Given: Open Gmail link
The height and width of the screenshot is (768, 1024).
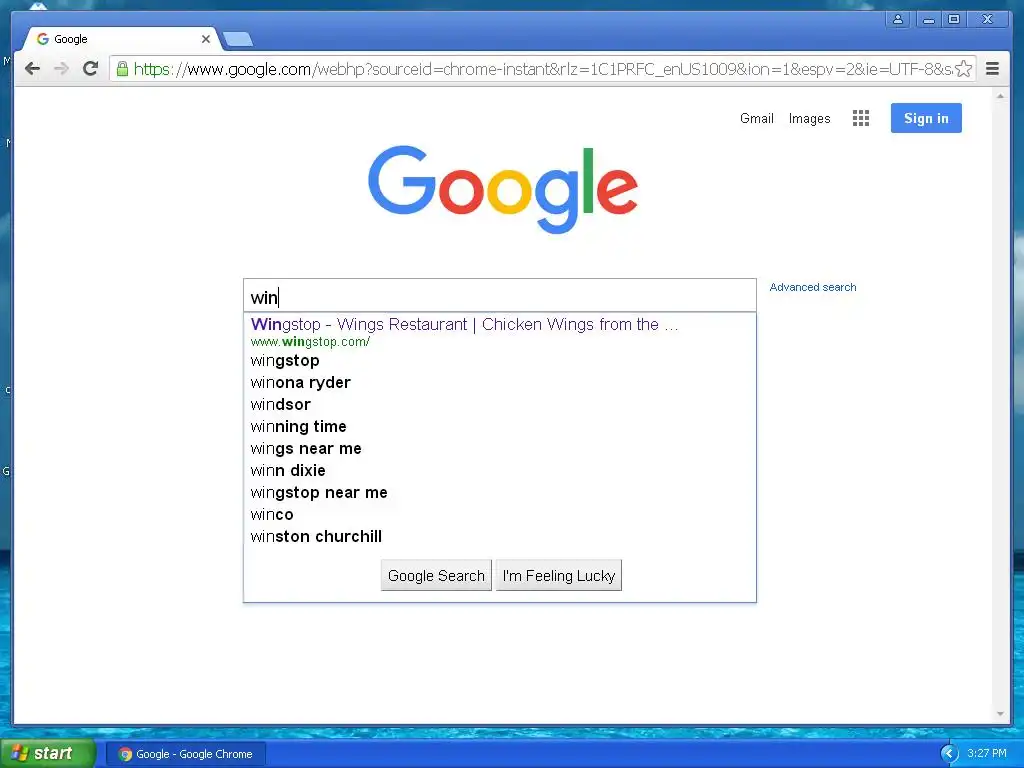Looking at the screenshot, I should point(757,118).
